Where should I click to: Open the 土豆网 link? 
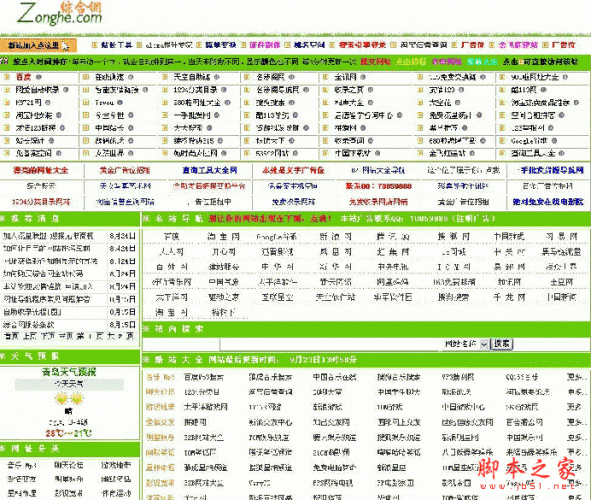click(562, 282)
